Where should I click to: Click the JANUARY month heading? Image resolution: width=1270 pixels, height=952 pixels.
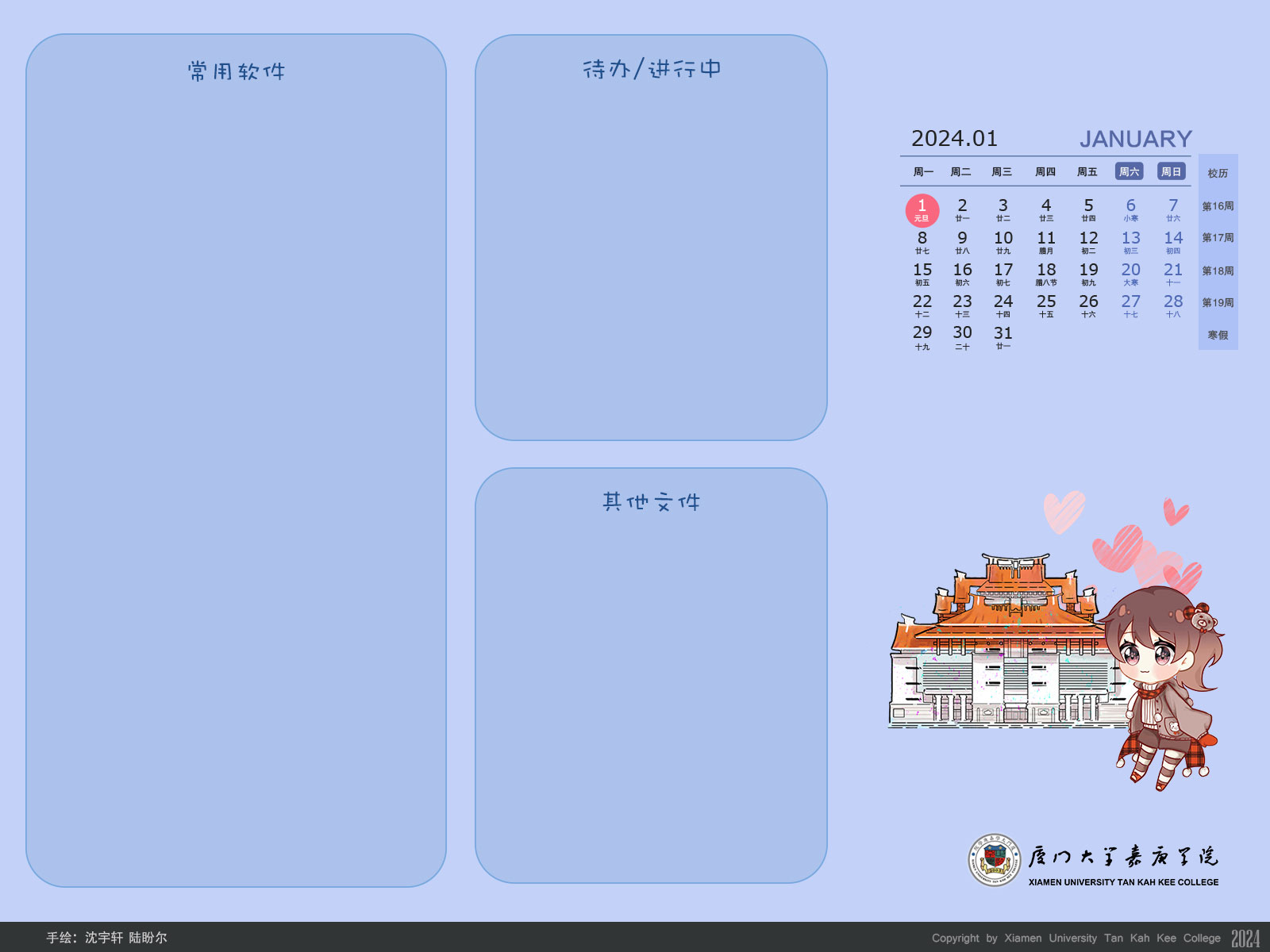click(x=1135, y=139)
